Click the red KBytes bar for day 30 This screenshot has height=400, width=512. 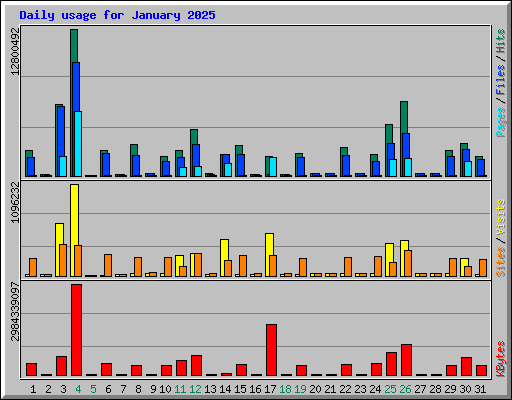pos(466,367)
